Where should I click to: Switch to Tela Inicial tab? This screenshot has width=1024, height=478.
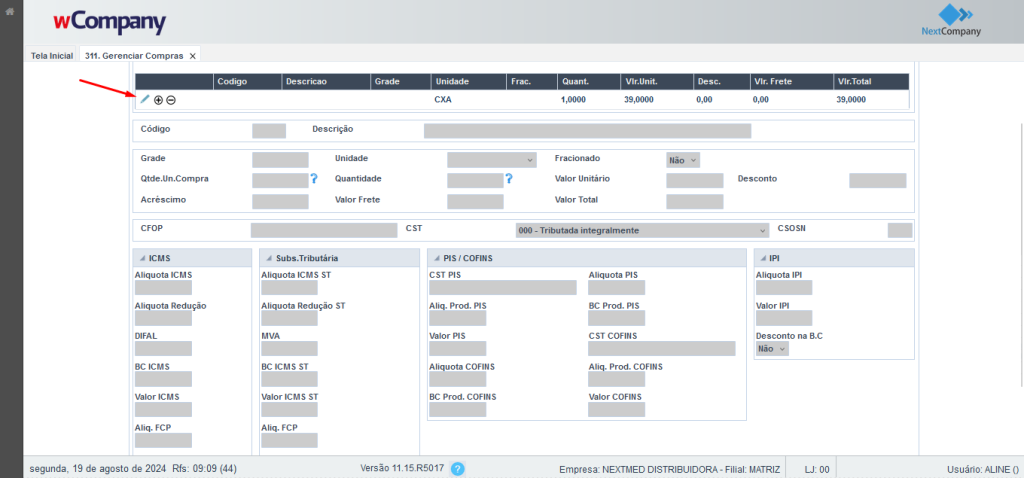point(52,56)
